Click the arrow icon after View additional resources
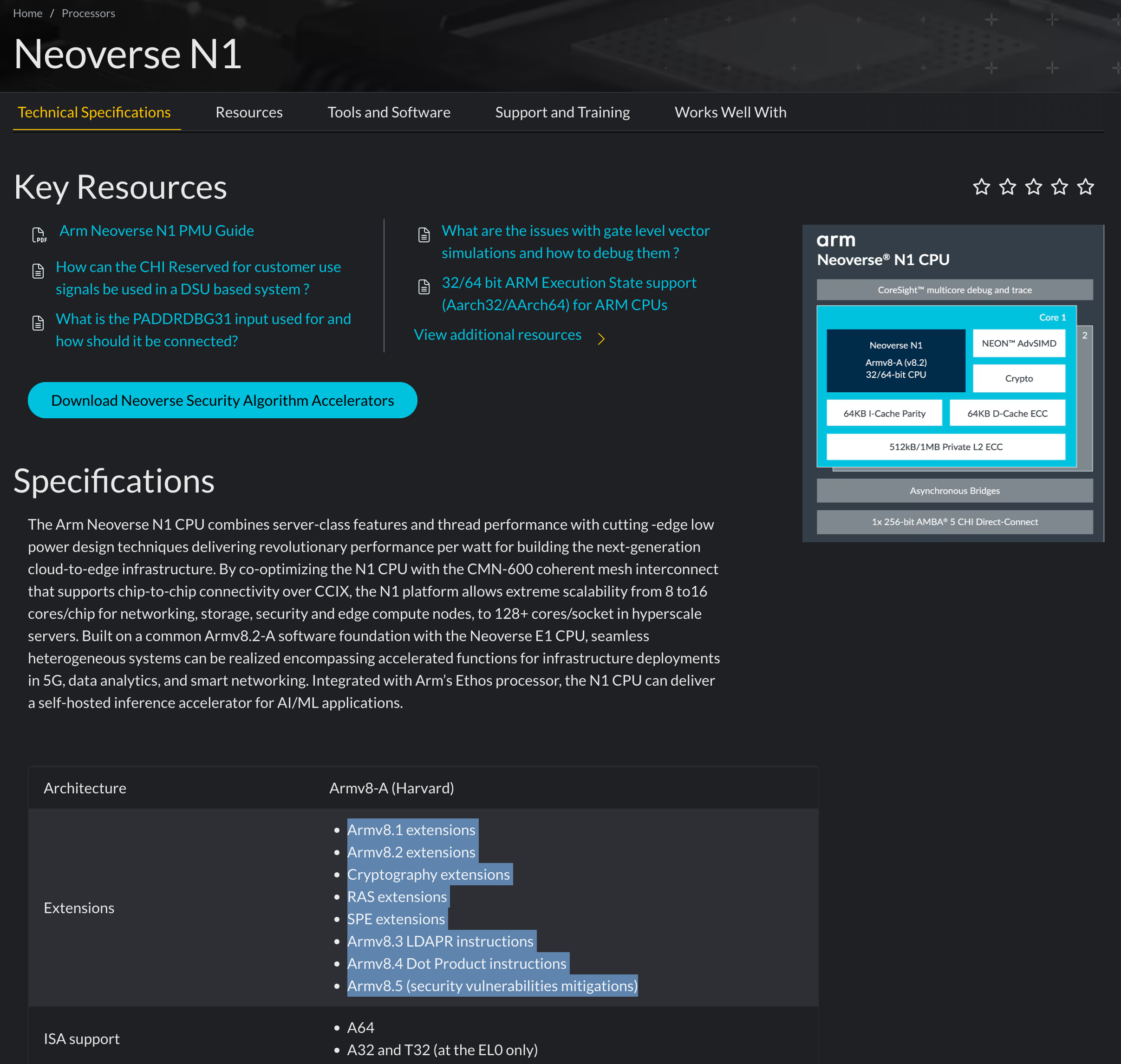 601,338
